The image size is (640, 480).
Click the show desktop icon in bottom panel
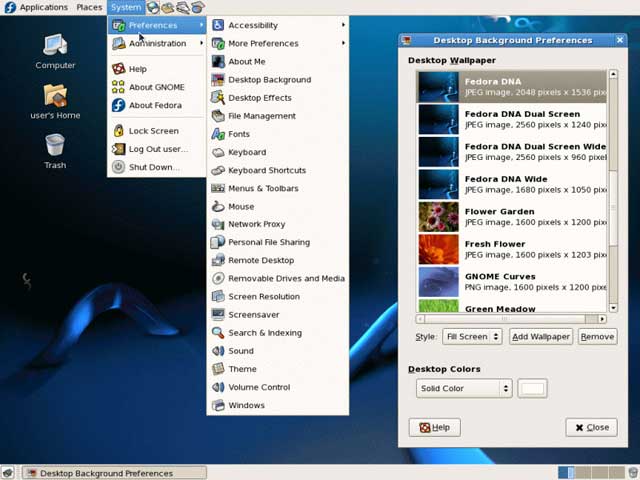tap(8, 473)
